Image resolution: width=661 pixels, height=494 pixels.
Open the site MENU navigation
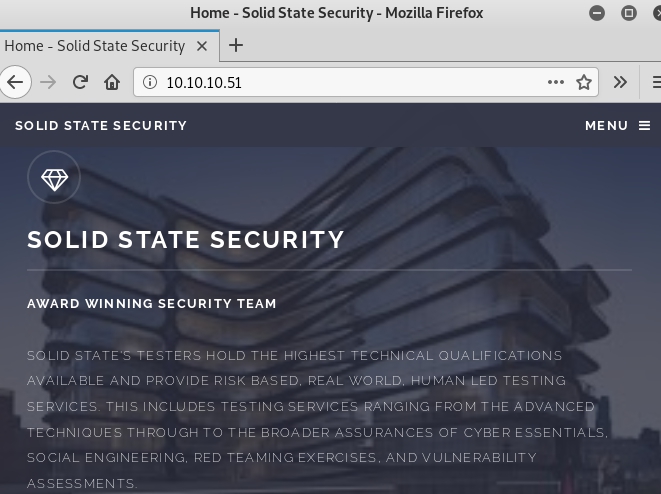tap(618, 126)
